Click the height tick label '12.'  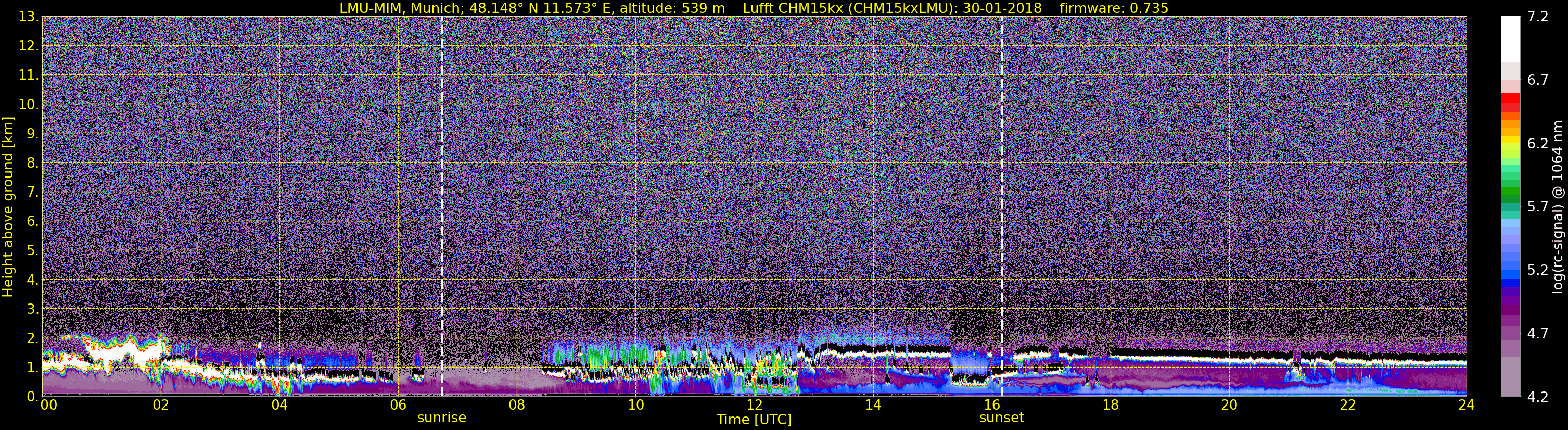point(29,46)
